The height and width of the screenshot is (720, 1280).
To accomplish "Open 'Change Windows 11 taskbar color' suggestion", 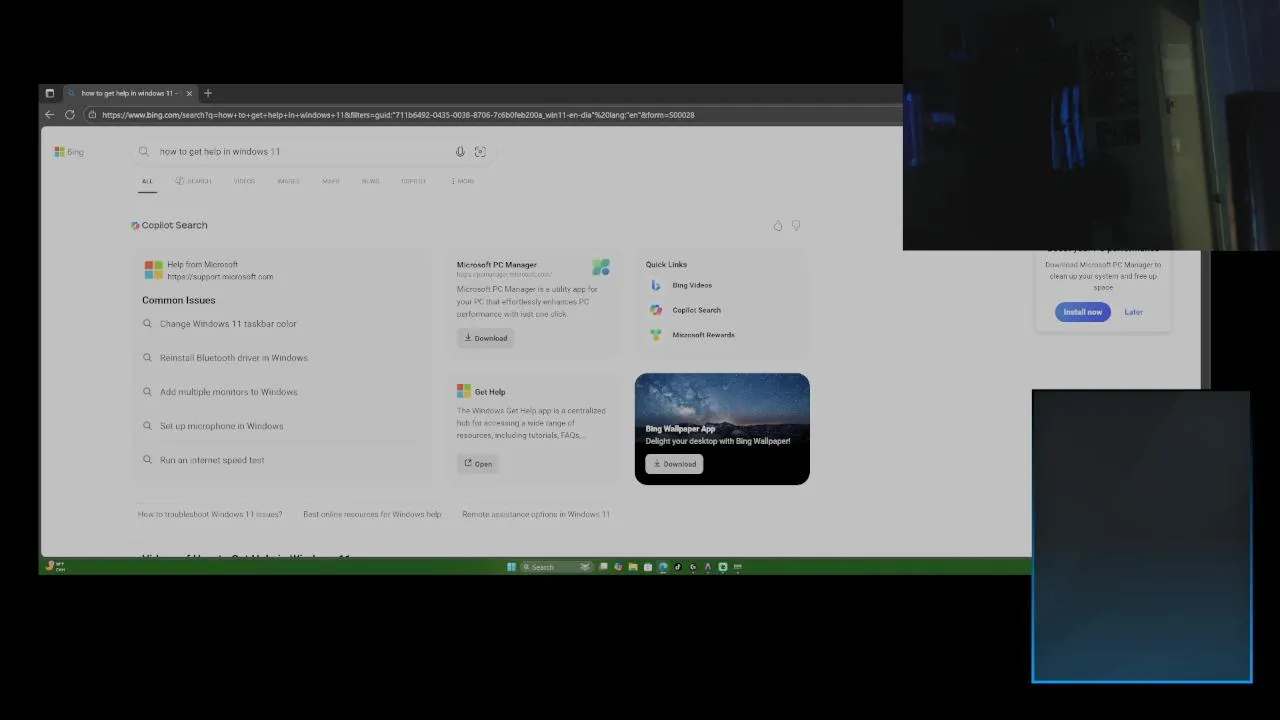I will [x=228, y=324].
